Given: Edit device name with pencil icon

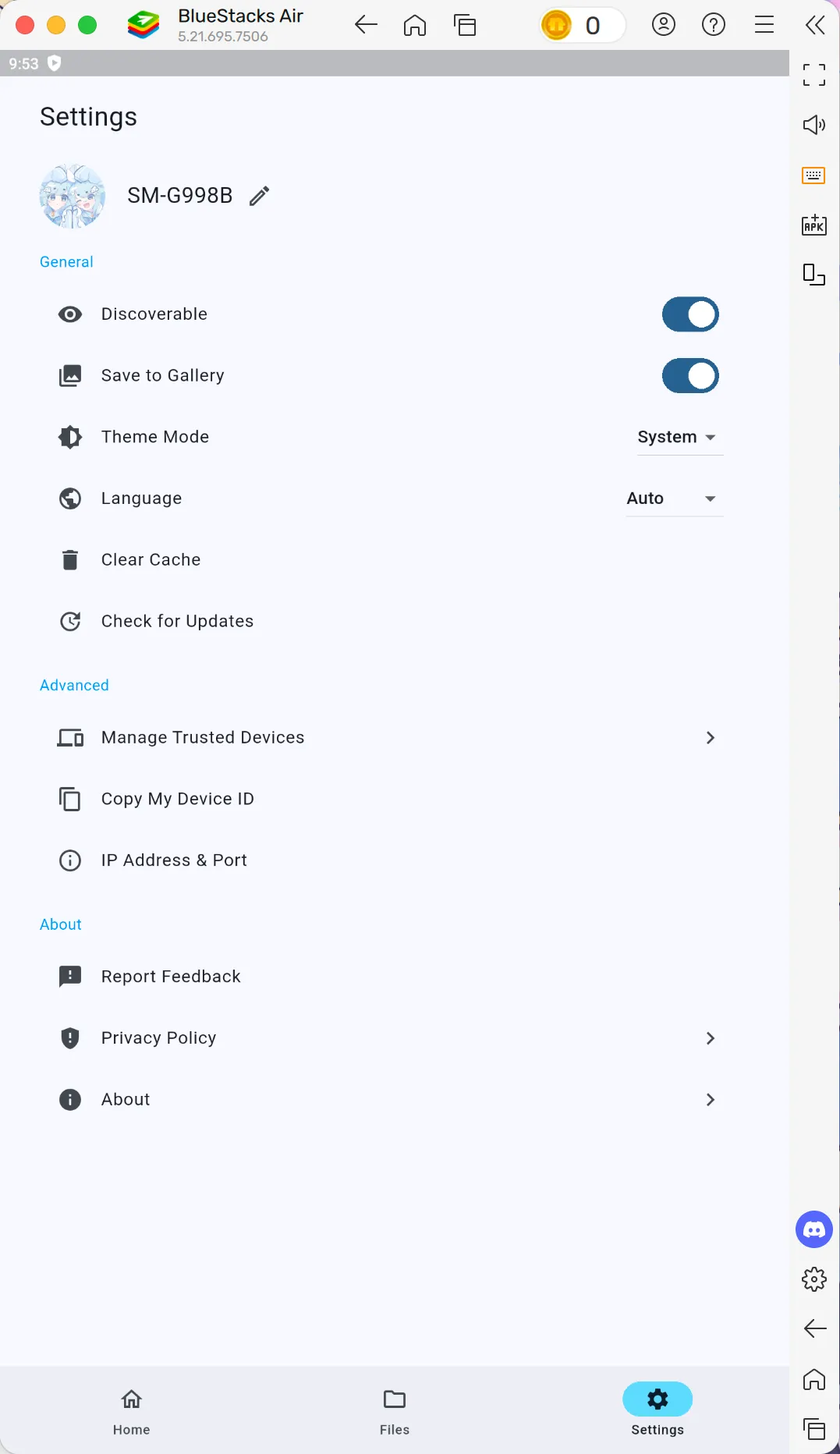Looking at the screenshot, I should (259, 196).
